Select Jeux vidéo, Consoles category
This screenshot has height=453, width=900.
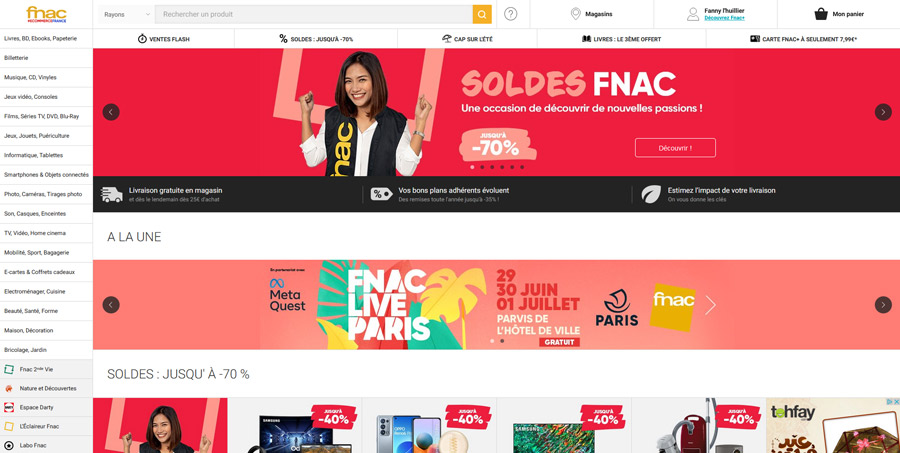click(x=31, y=97)
